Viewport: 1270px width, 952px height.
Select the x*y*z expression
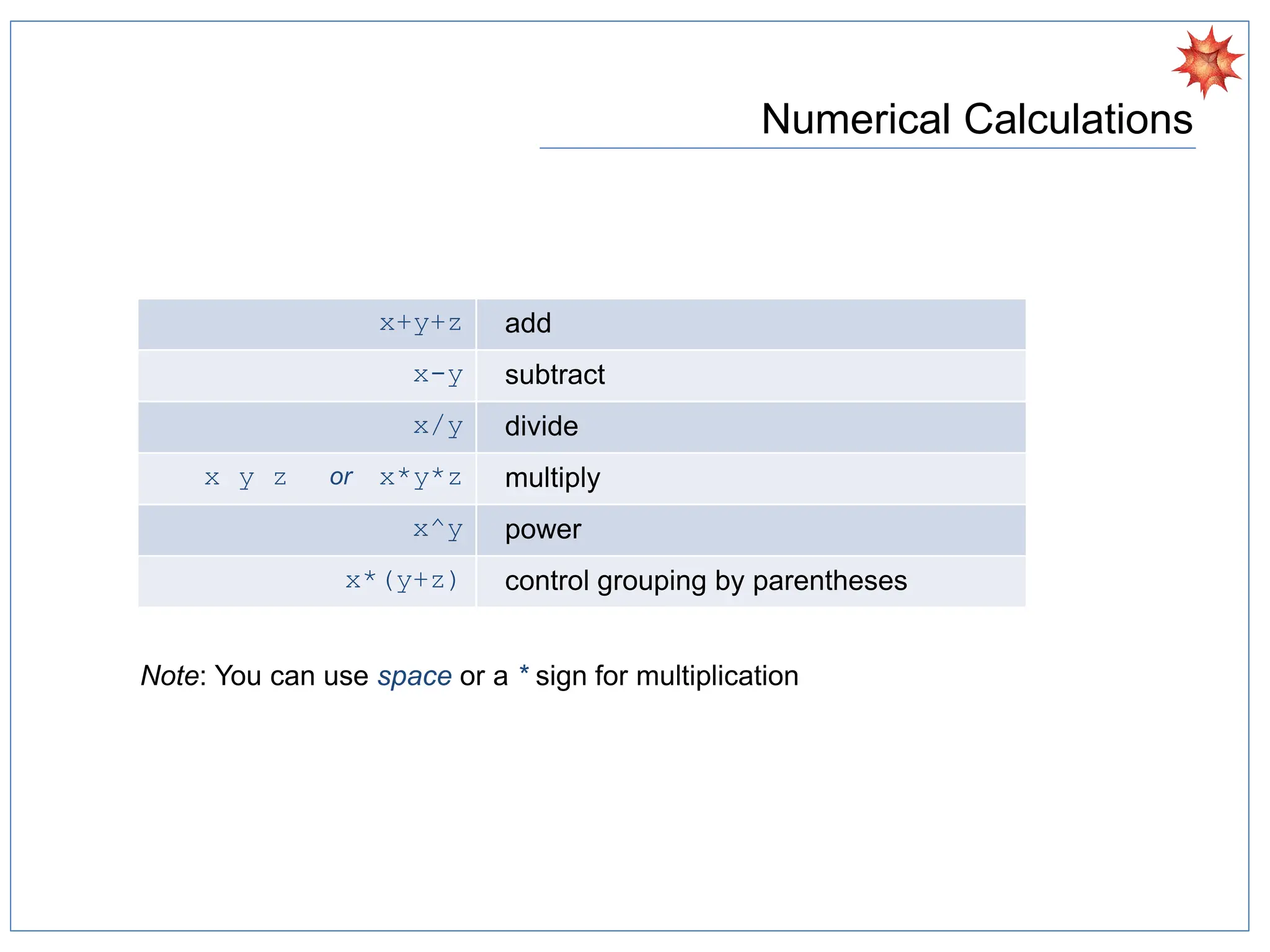(x=420, y=478)
